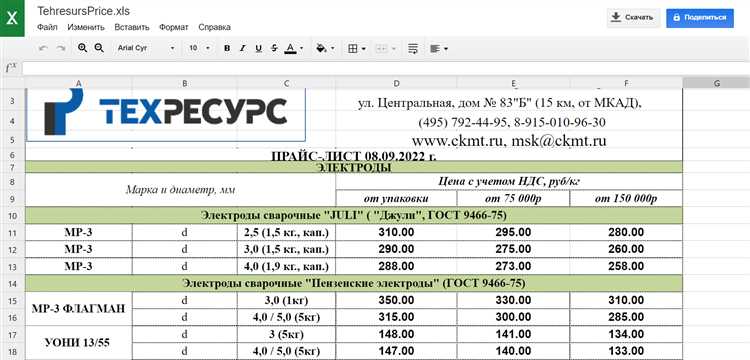Click the green Excel file icon
This screenshot has width=750, height=360.
point(12,18)
